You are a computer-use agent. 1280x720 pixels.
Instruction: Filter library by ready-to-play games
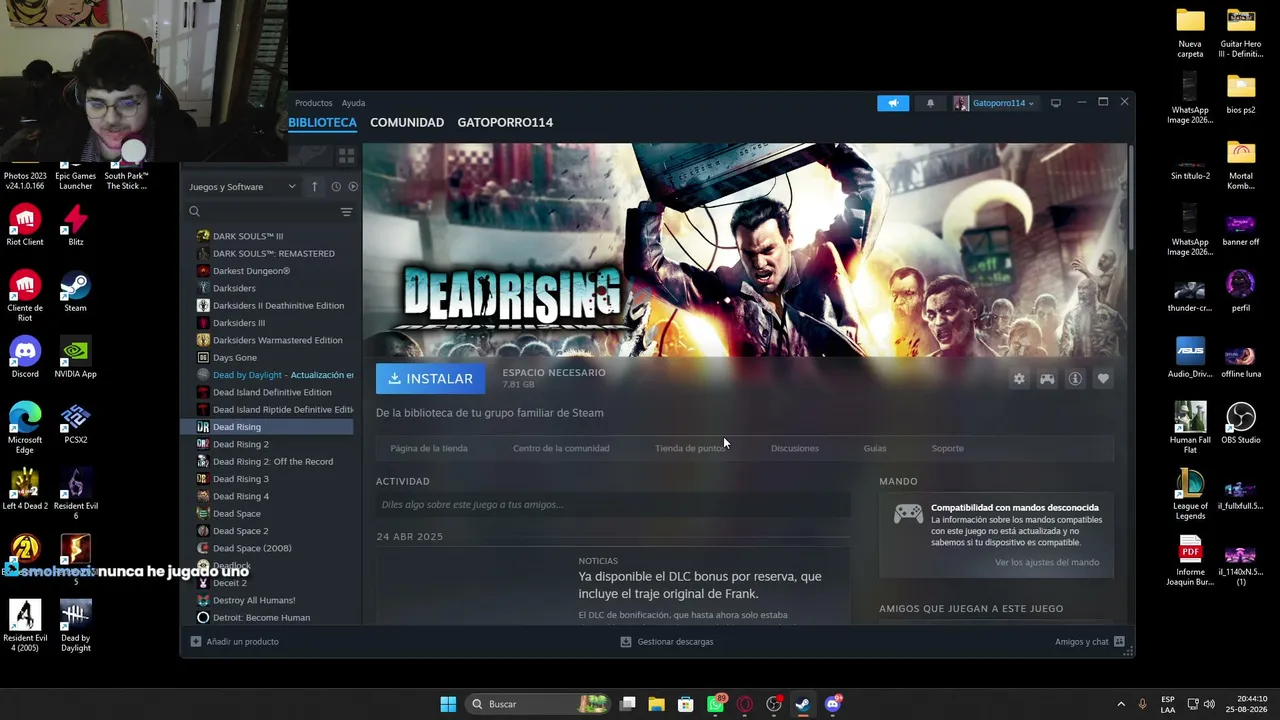pos(352,187)
